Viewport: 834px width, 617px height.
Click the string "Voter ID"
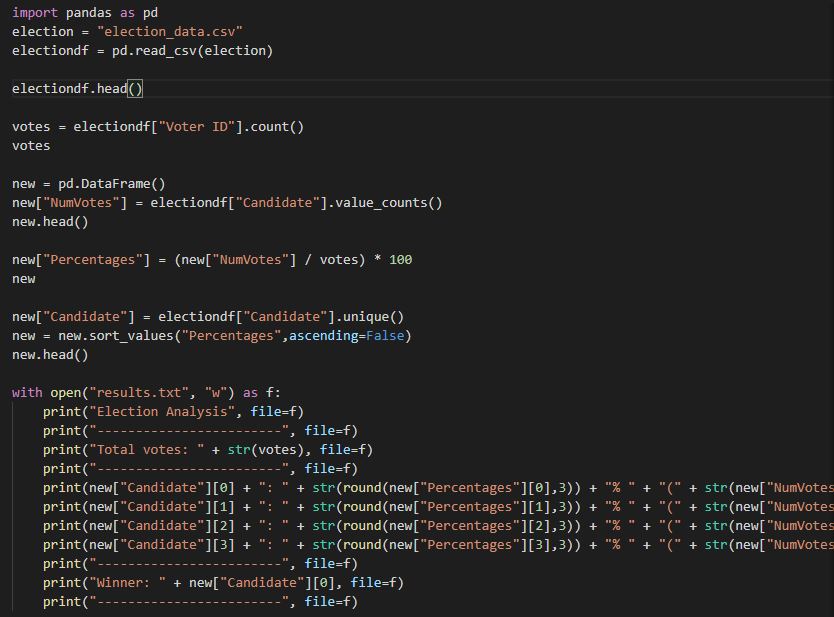point(197,127)
